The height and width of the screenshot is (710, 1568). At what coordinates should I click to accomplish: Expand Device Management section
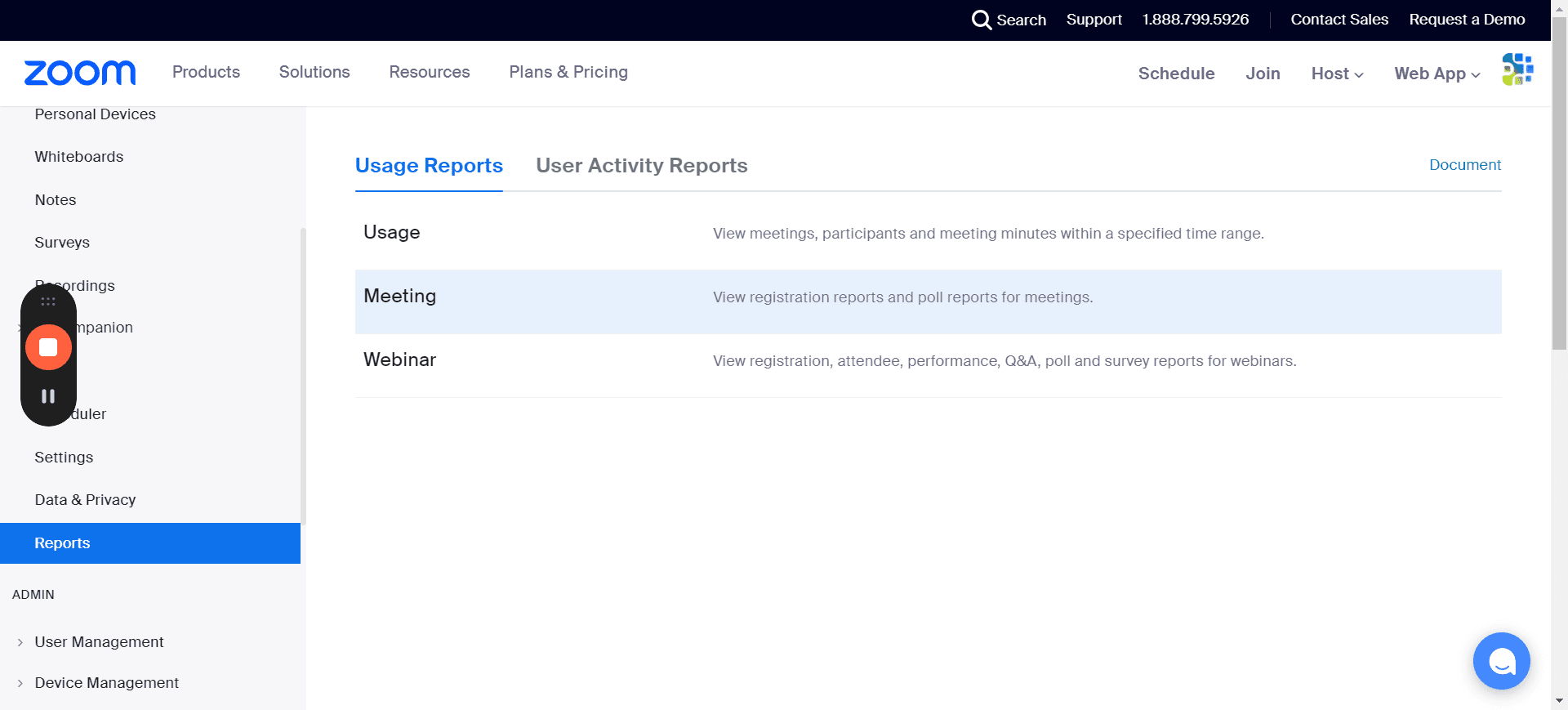tap(20, 683)
